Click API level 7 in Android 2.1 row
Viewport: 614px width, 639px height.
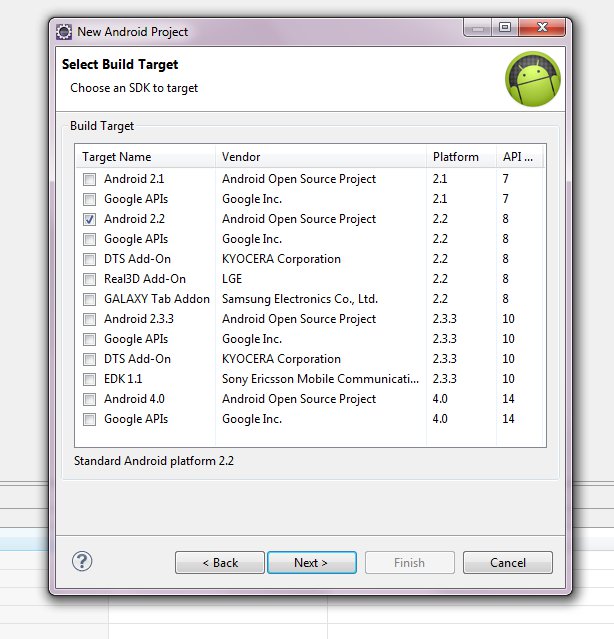pos(505,179)
